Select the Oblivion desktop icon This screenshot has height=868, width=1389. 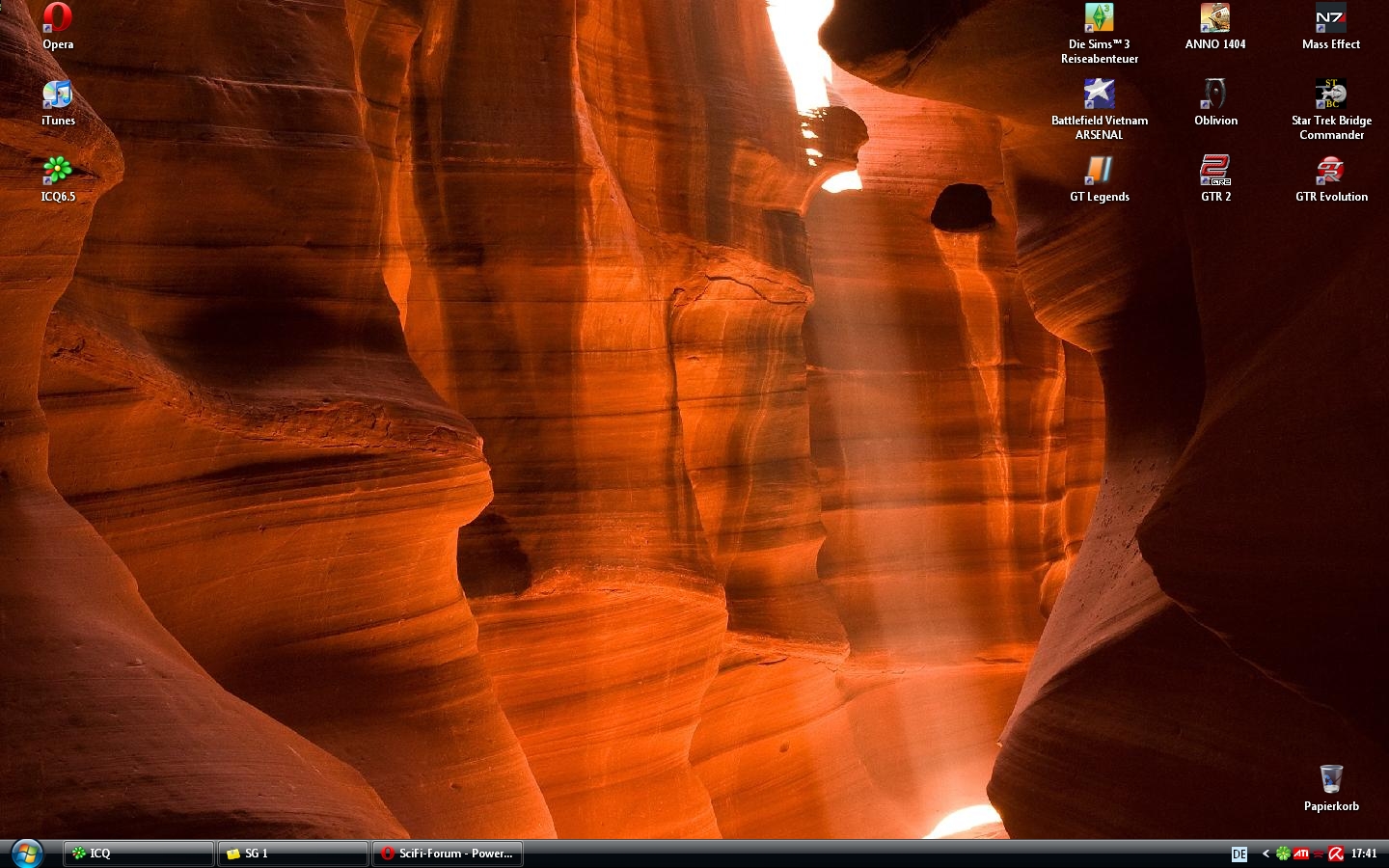click(1214, 95)
